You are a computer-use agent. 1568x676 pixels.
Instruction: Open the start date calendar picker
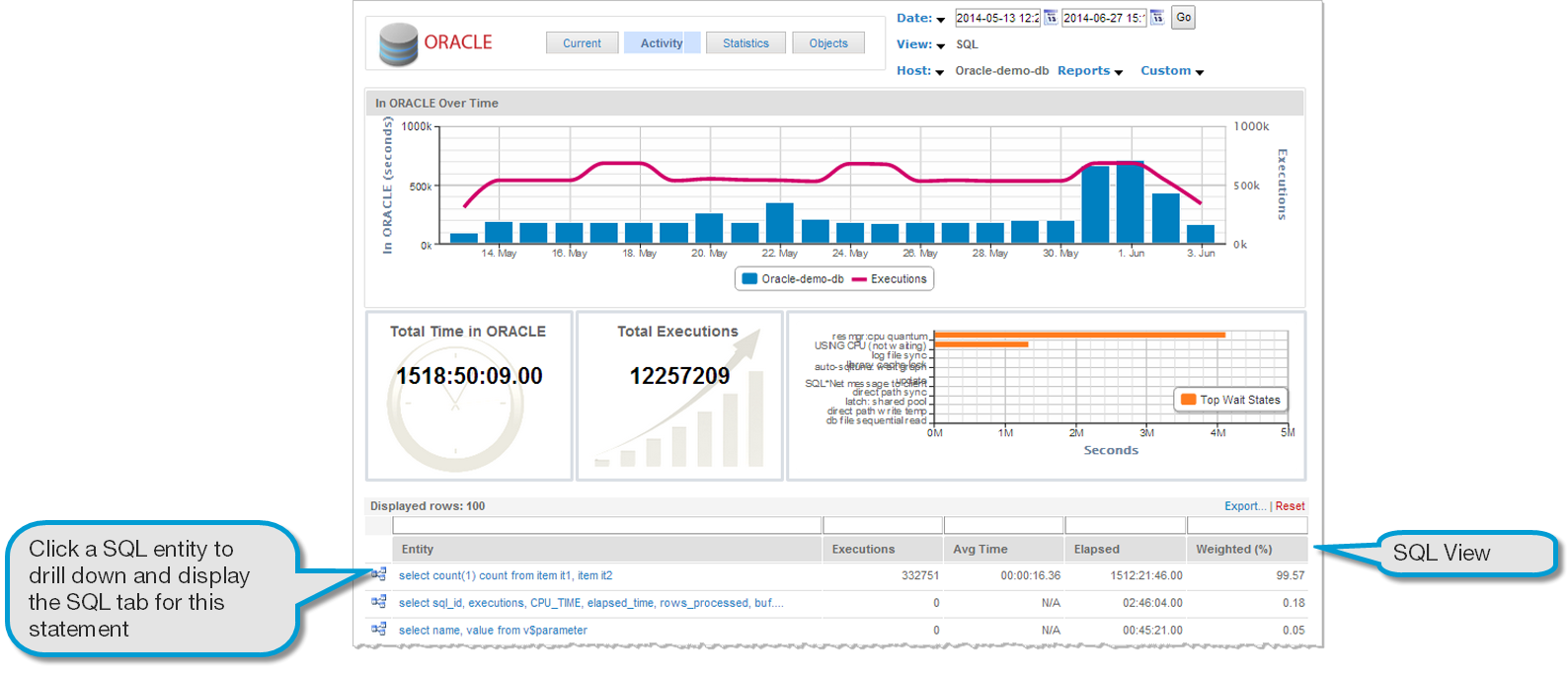click(x=1051, y=18)
